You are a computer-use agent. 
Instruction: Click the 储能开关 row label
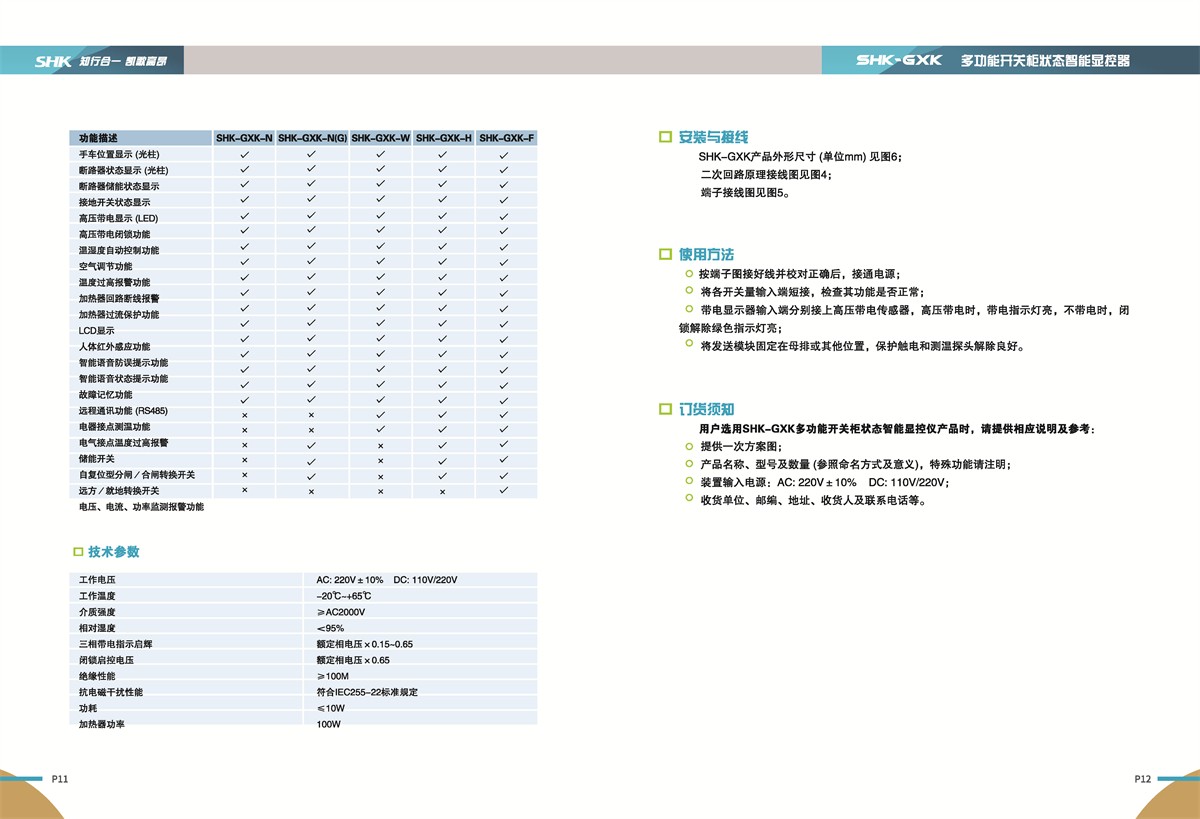(x=96, y=458)
